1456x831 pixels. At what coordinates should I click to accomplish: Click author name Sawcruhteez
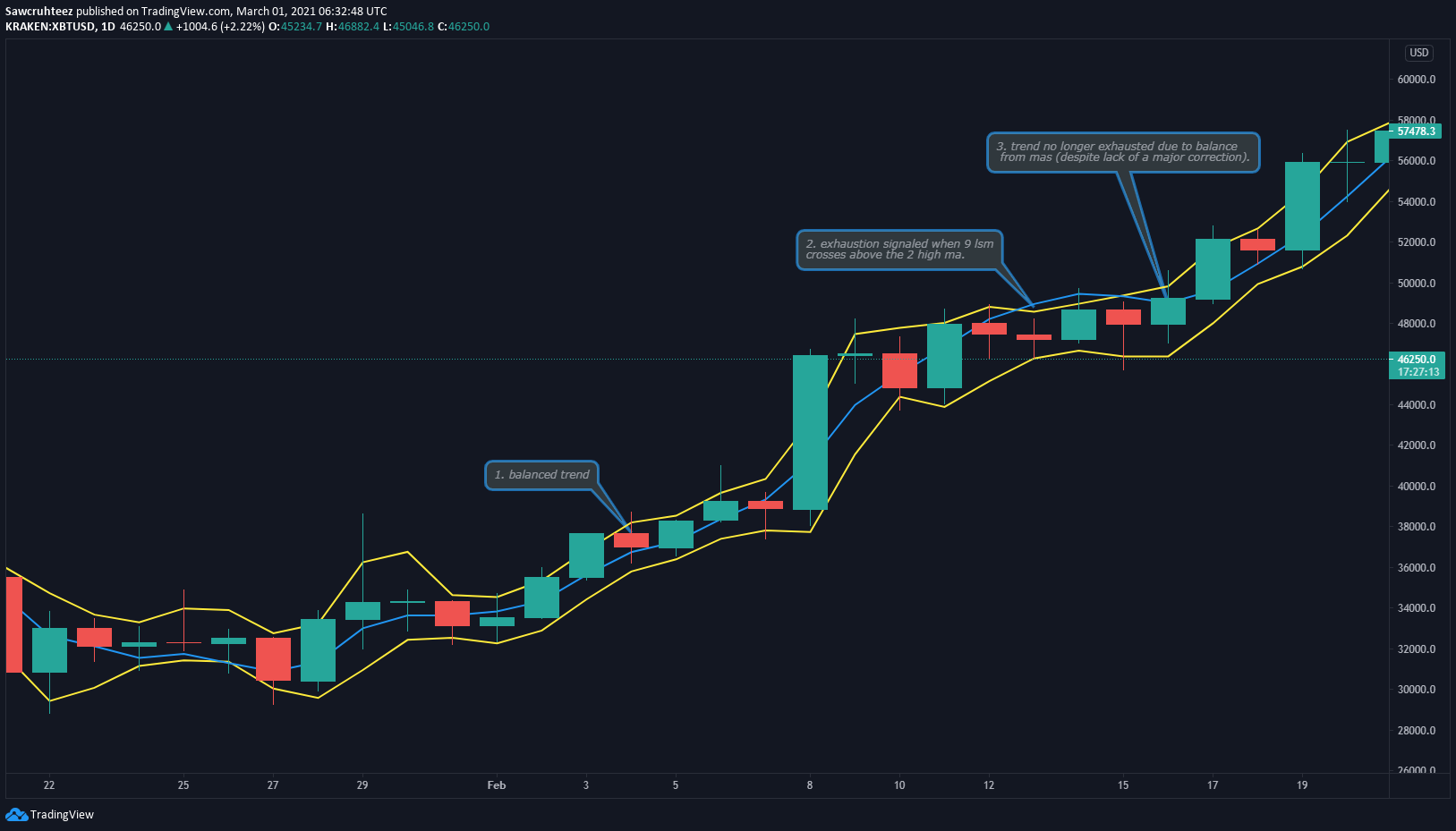pos(38,12)
